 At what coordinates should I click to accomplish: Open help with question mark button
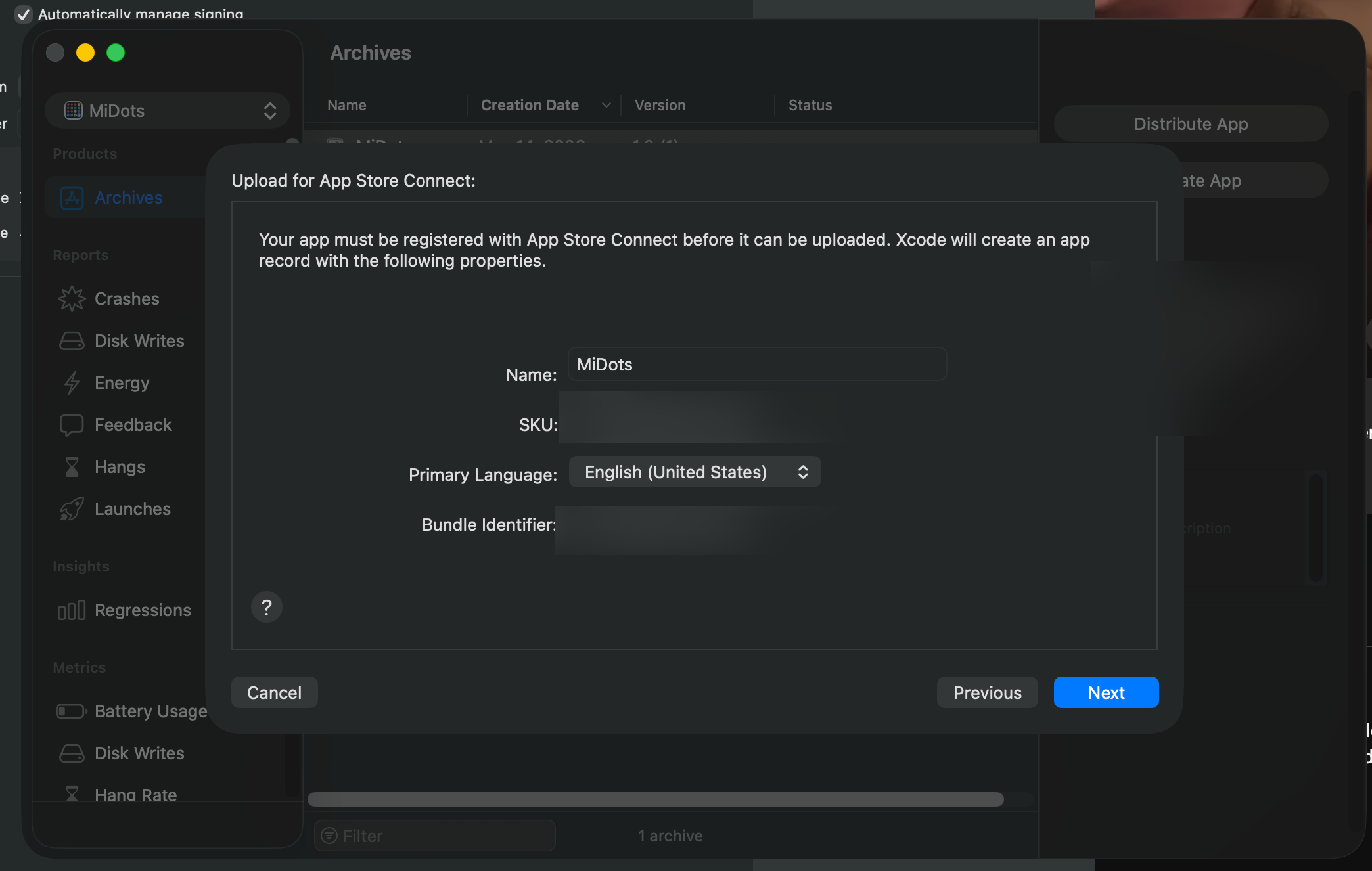click(x=267, y=607)
